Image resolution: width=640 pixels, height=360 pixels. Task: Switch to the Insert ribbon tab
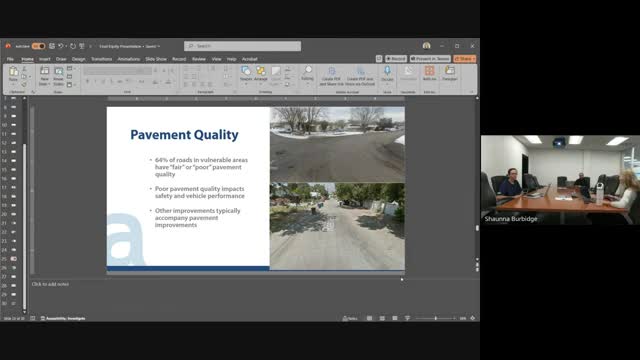[x=44, y=59]
